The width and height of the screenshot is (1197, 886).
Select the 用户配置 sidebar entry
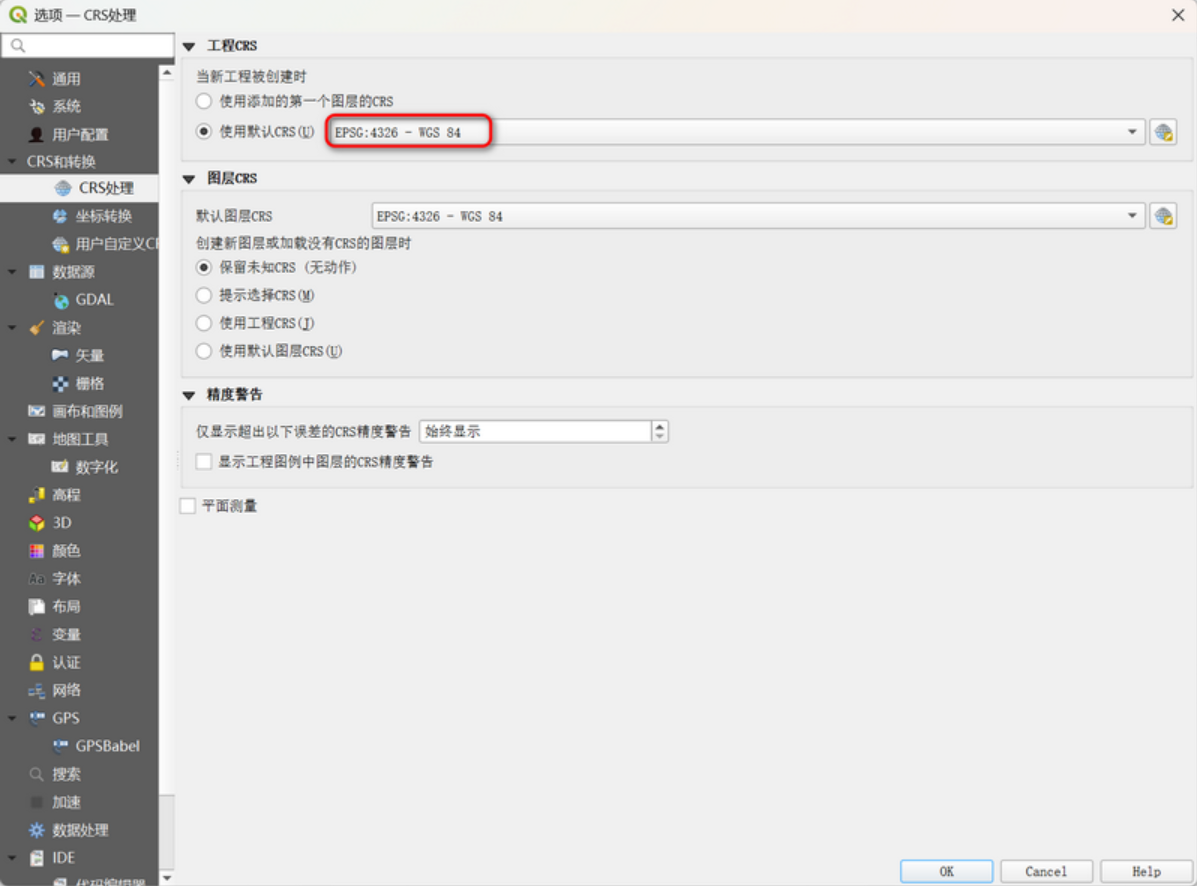click(x=79, y=134)
